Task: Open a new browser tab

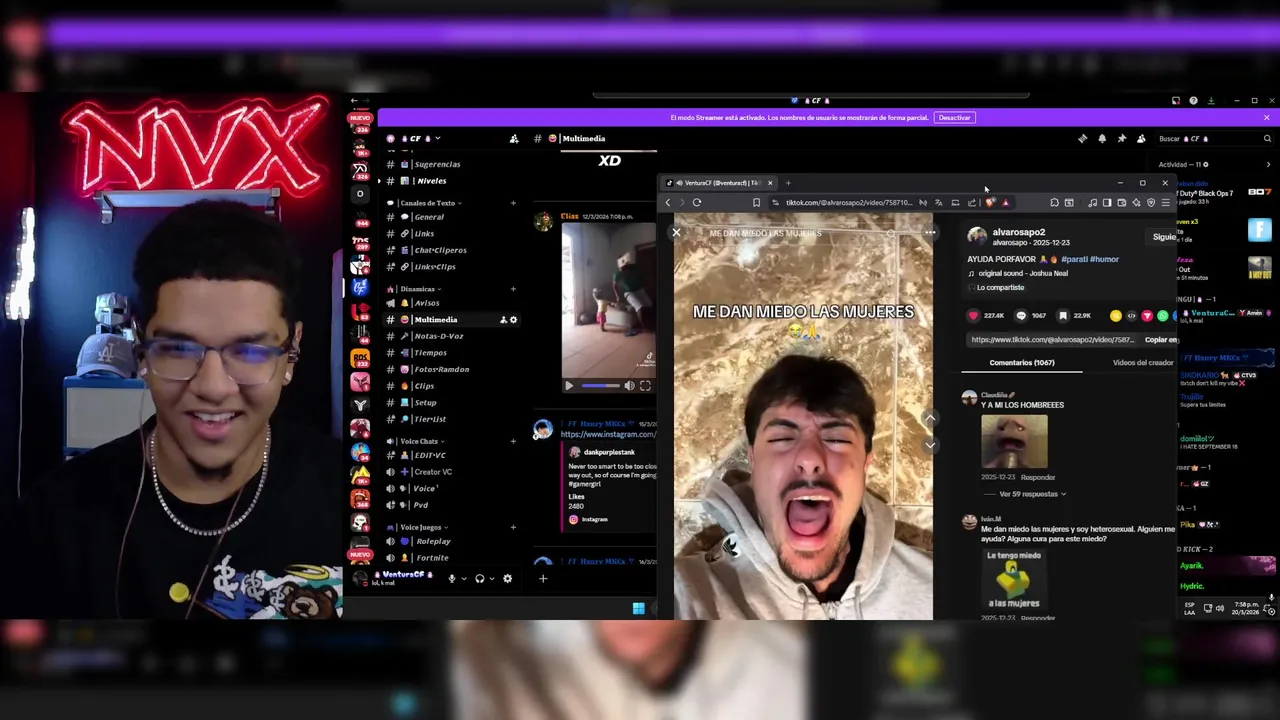Action: [x=788, y=183]
